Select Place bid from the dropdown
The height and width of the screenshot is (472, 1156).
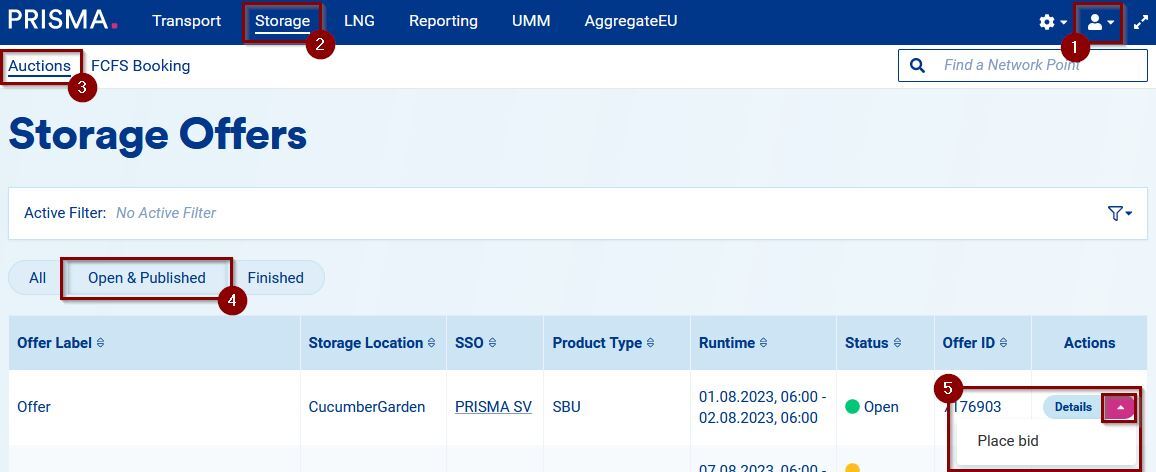[1008, 441]
